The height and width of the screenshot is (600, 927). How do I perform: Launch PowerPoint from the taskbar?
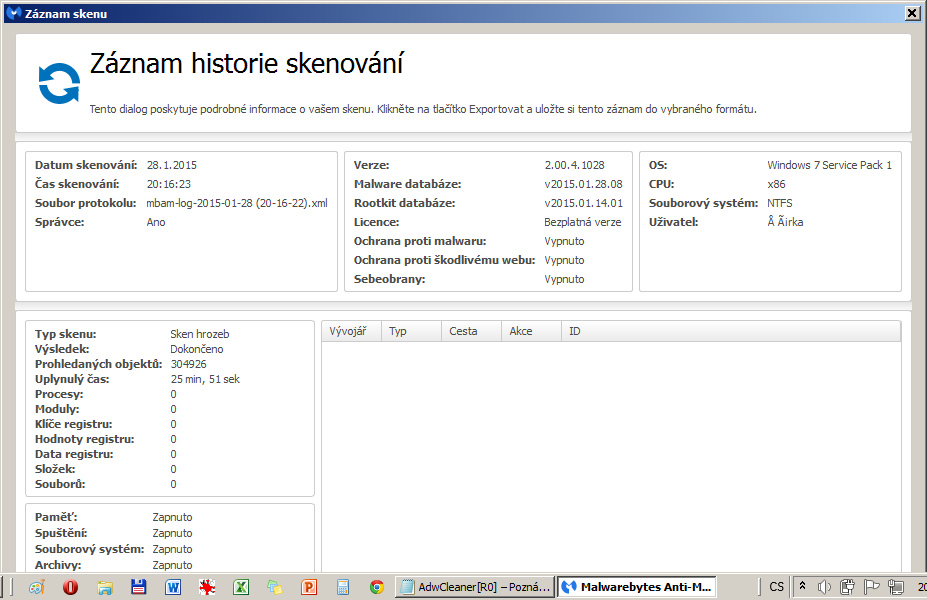(309, 587)
